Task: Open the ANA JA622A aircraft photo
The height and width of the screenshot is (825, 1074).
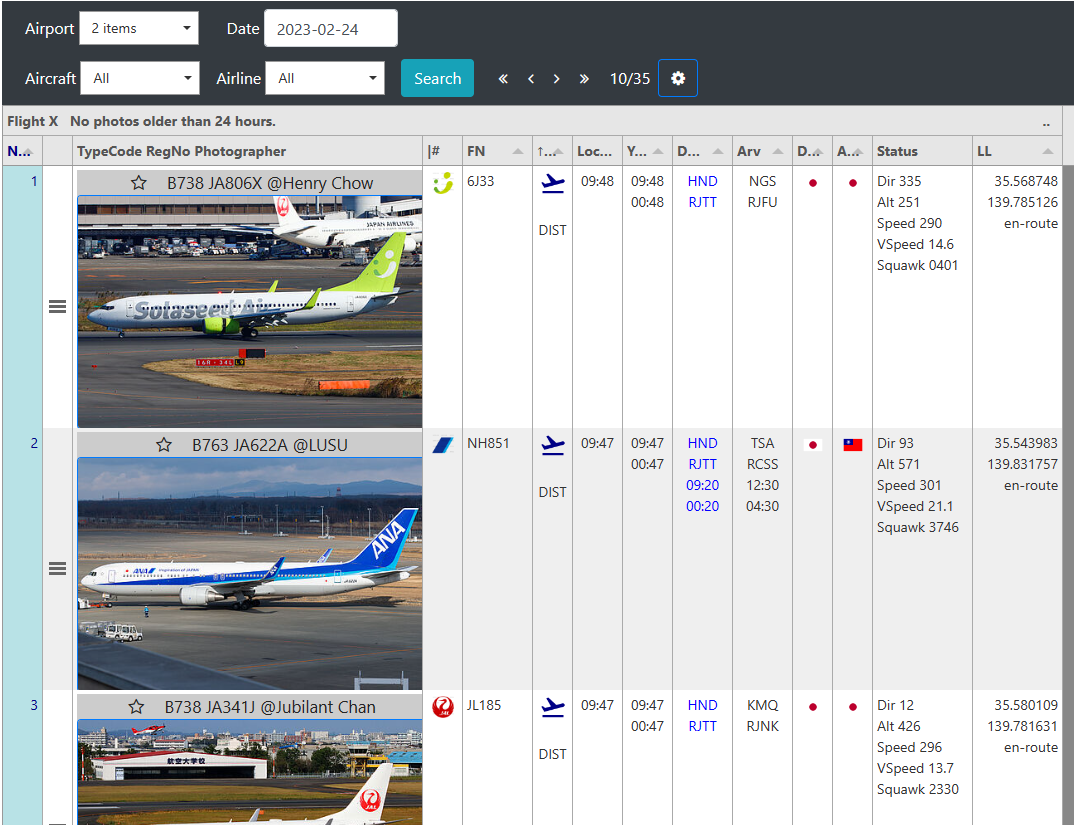Action: [x=249, y=574]
